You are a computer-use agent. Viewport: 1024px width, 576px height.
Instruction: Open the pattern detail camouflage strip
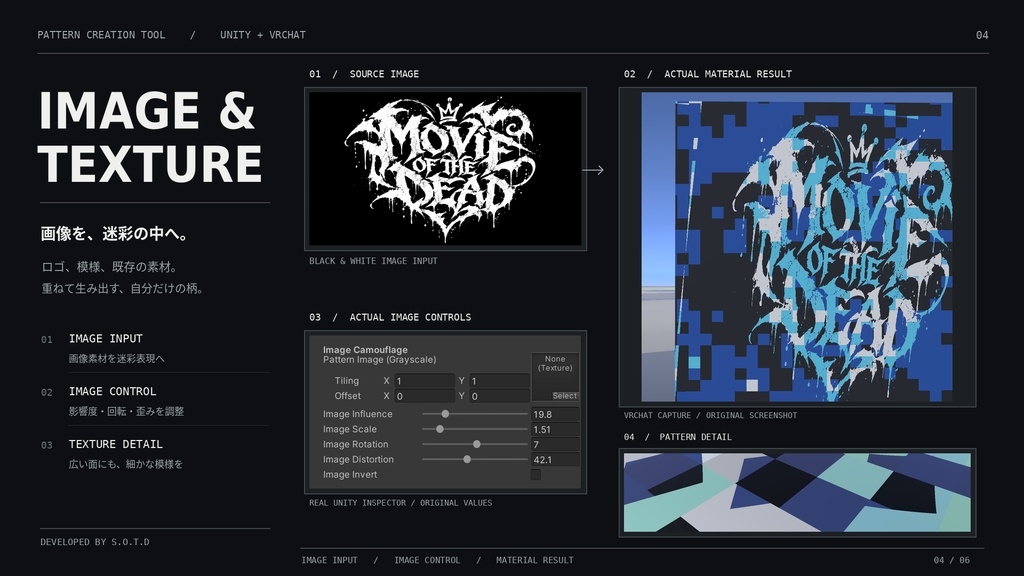point(797,492)
